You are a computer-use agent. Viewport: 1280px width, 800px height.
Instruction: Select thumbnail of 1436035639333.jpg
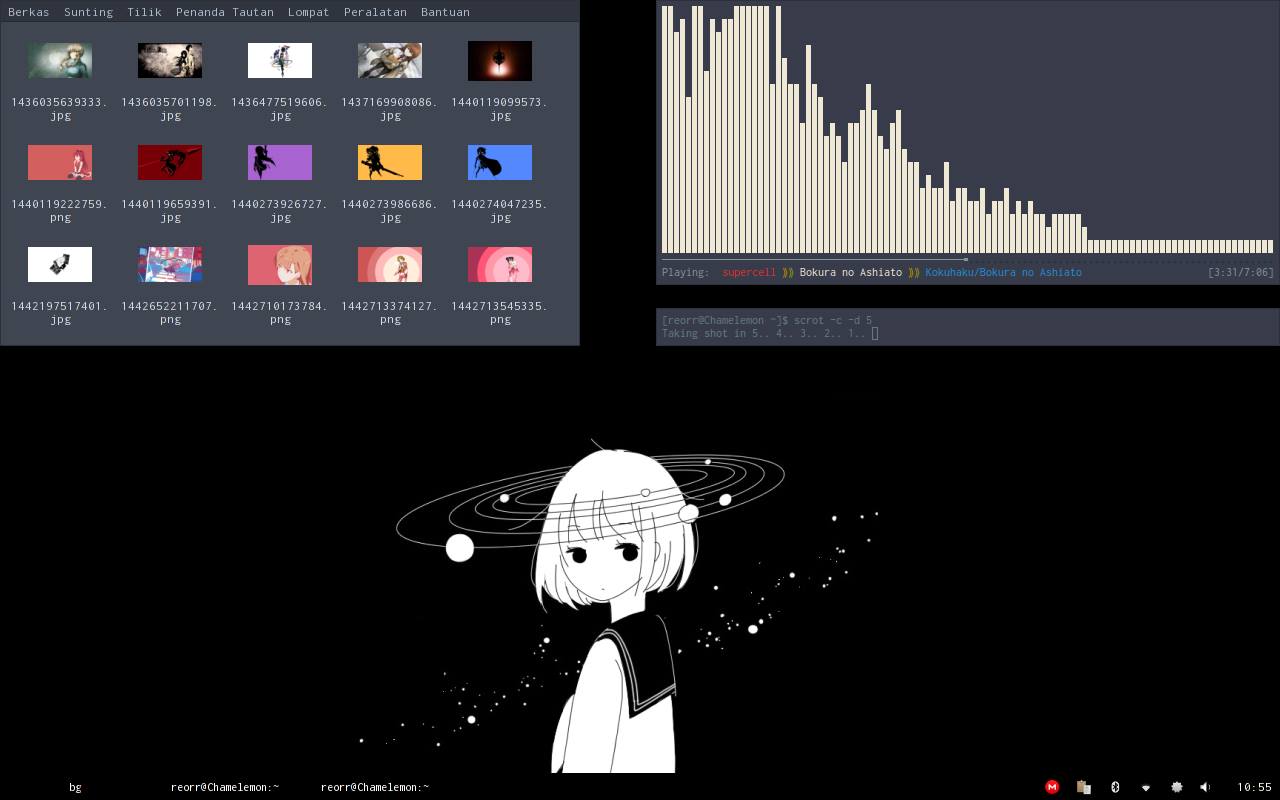tap(60, 61)
